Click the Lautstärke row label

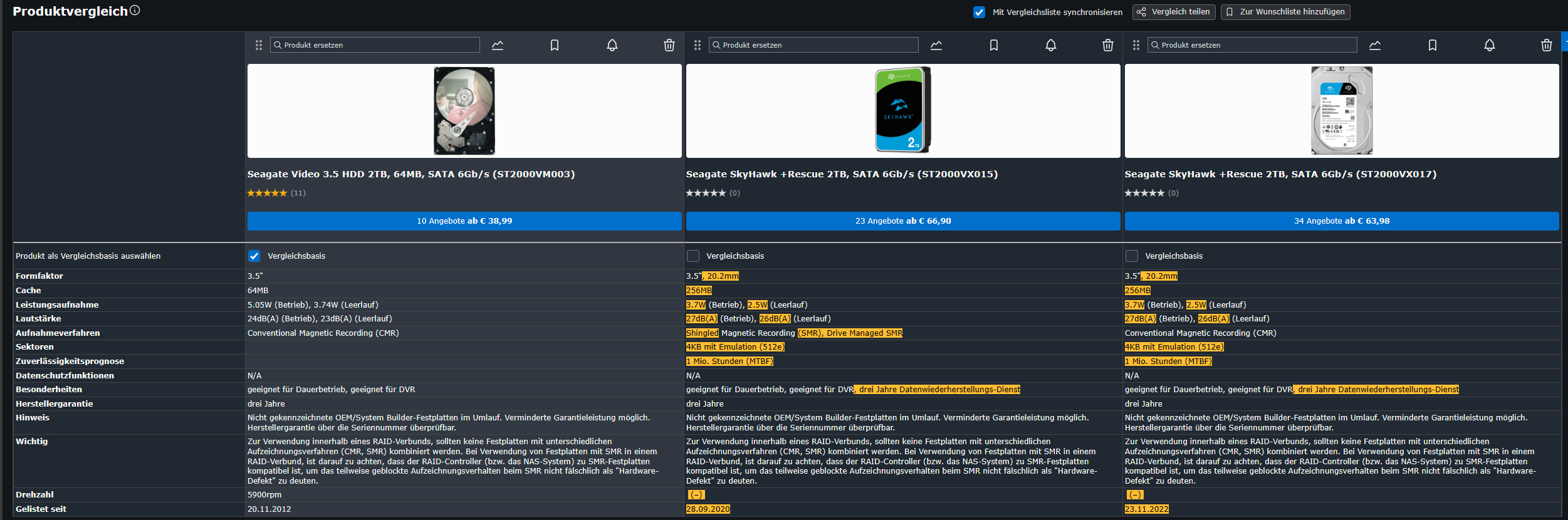(x=38, y=319)
